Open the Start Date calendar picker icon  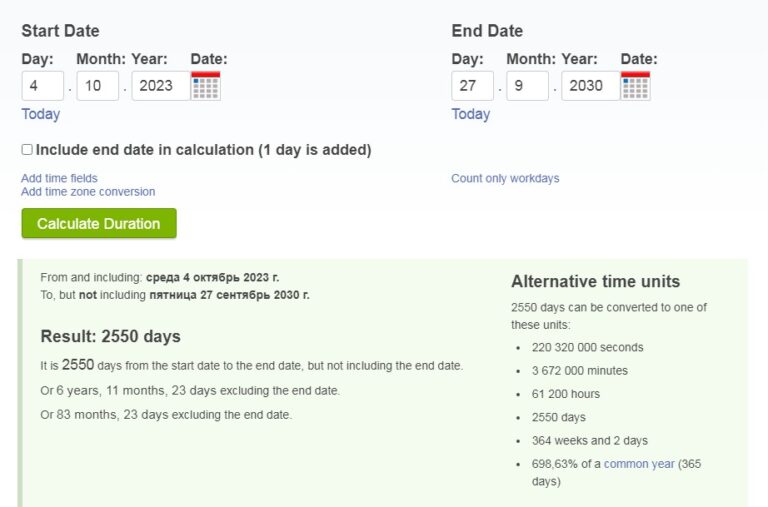206,86
